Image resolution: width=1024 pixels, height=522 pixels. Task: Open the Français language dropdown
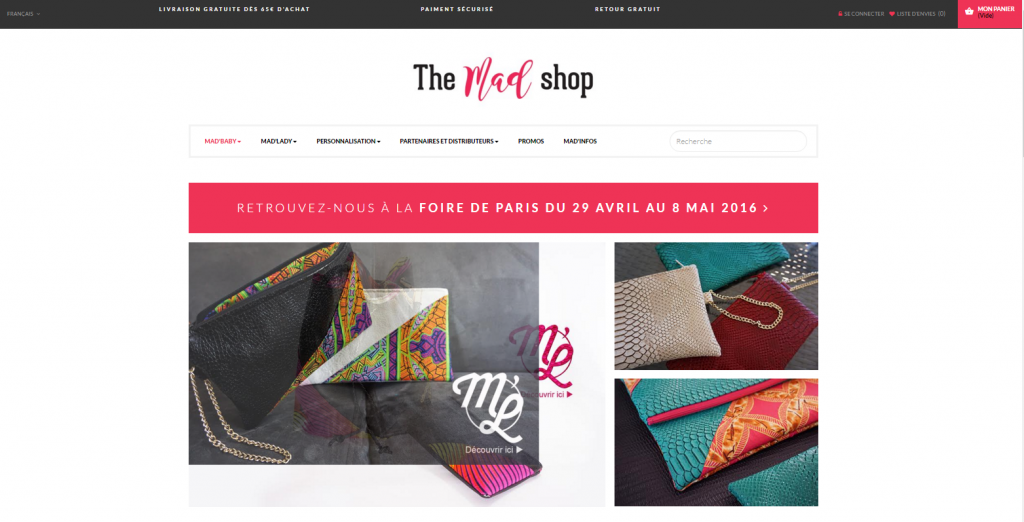pyautogui.click(x=24, y=14)
